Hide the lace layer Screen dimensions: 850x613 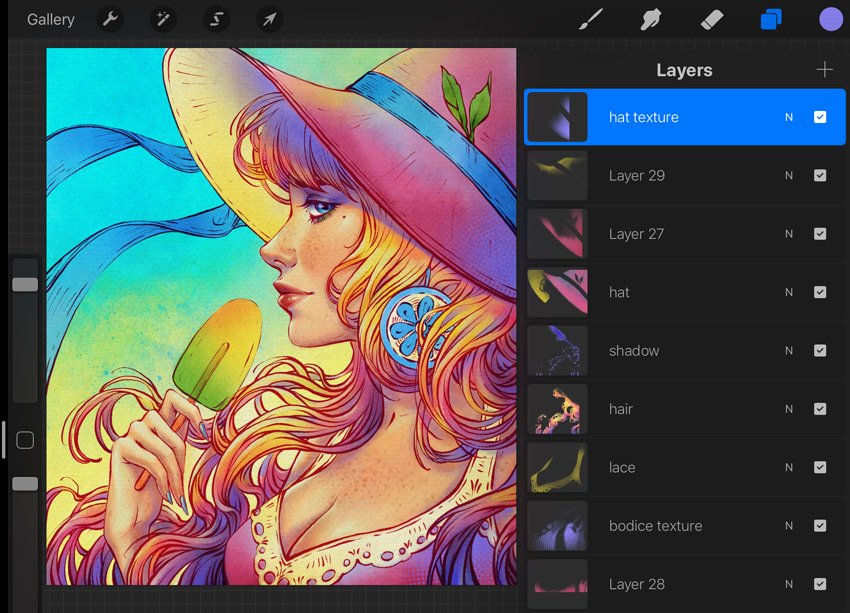click(820, 467)
